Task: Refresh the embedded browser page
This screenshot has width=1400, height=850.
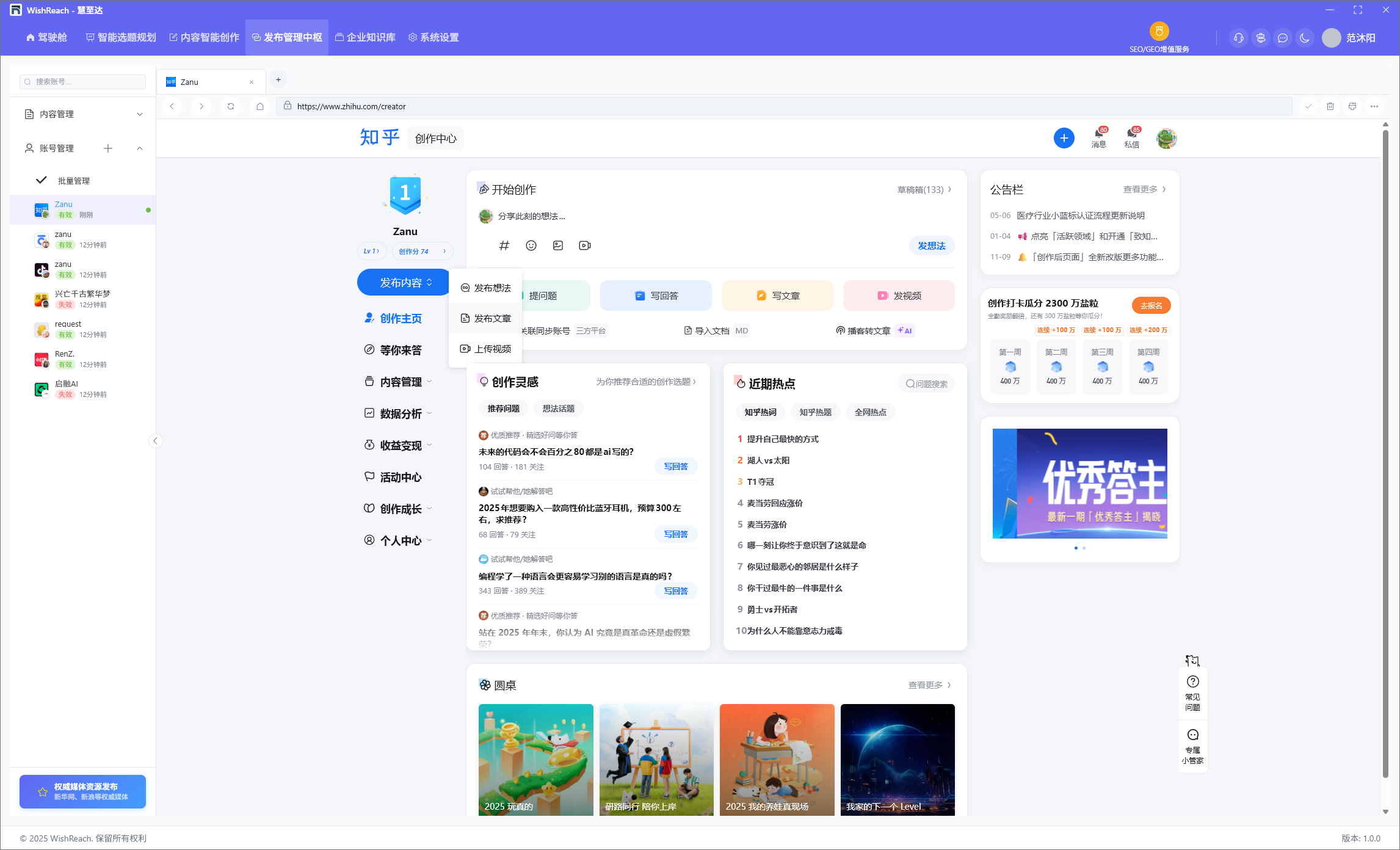Action: point(231,106)
